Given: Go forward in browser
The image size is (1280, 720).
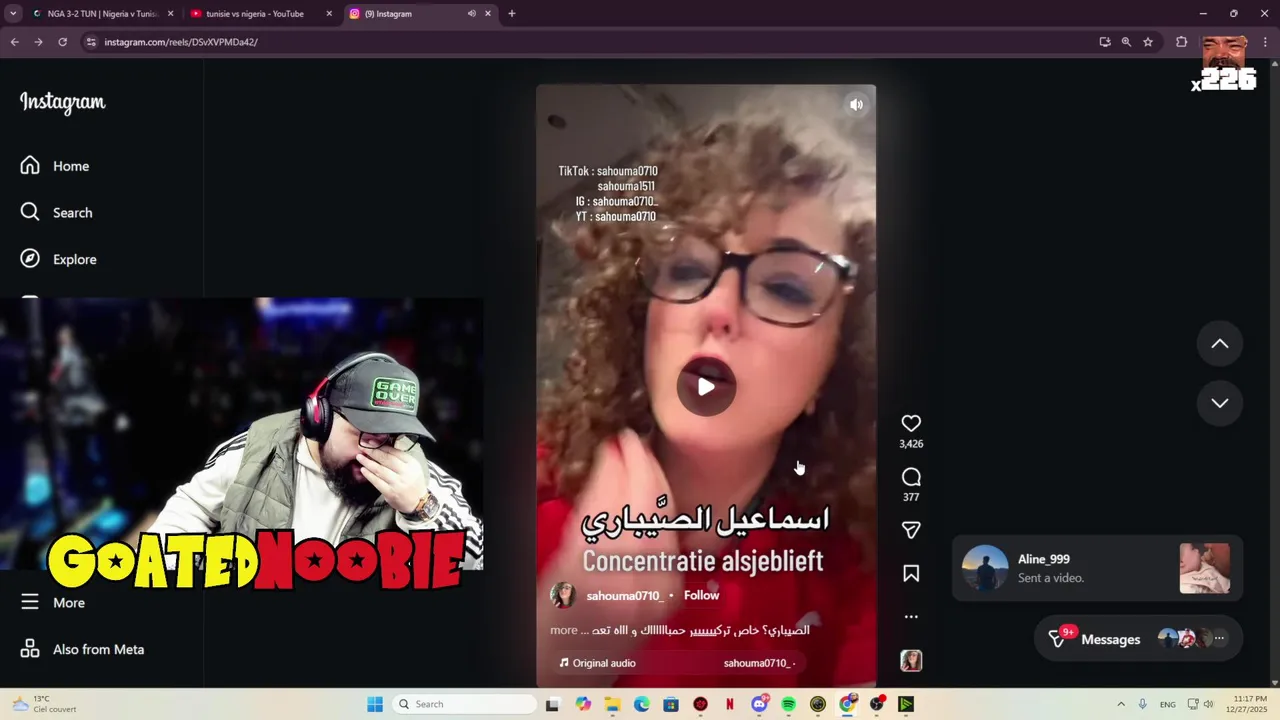Looking at the screenshot, I should pyautogui.click(x=38, y=42).
